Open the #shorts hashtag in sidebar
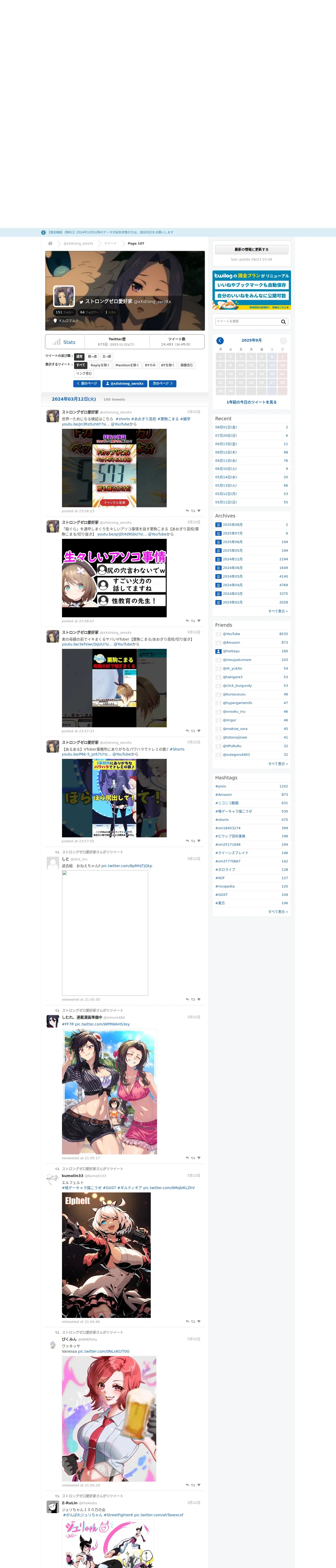This screenshot has height=1568, width=336. 222,820
